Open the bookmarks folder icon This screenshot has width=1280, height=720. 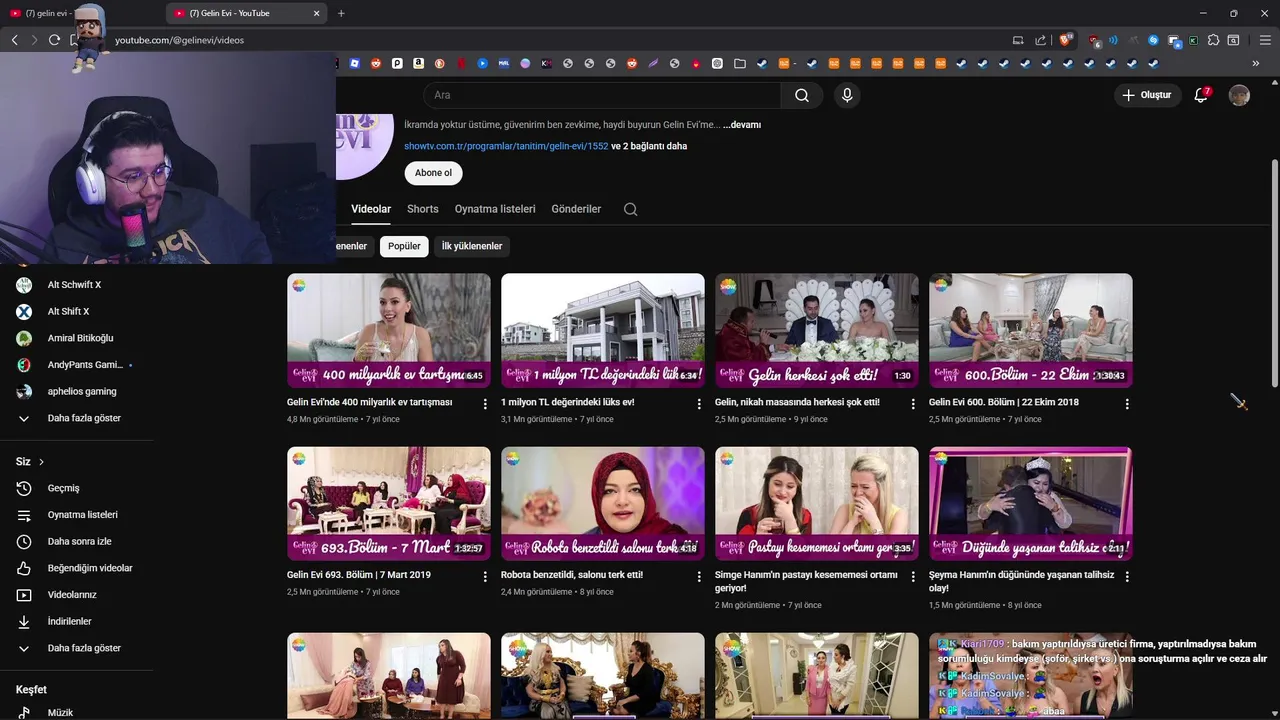pyautogui.click(x=740, y=63)
